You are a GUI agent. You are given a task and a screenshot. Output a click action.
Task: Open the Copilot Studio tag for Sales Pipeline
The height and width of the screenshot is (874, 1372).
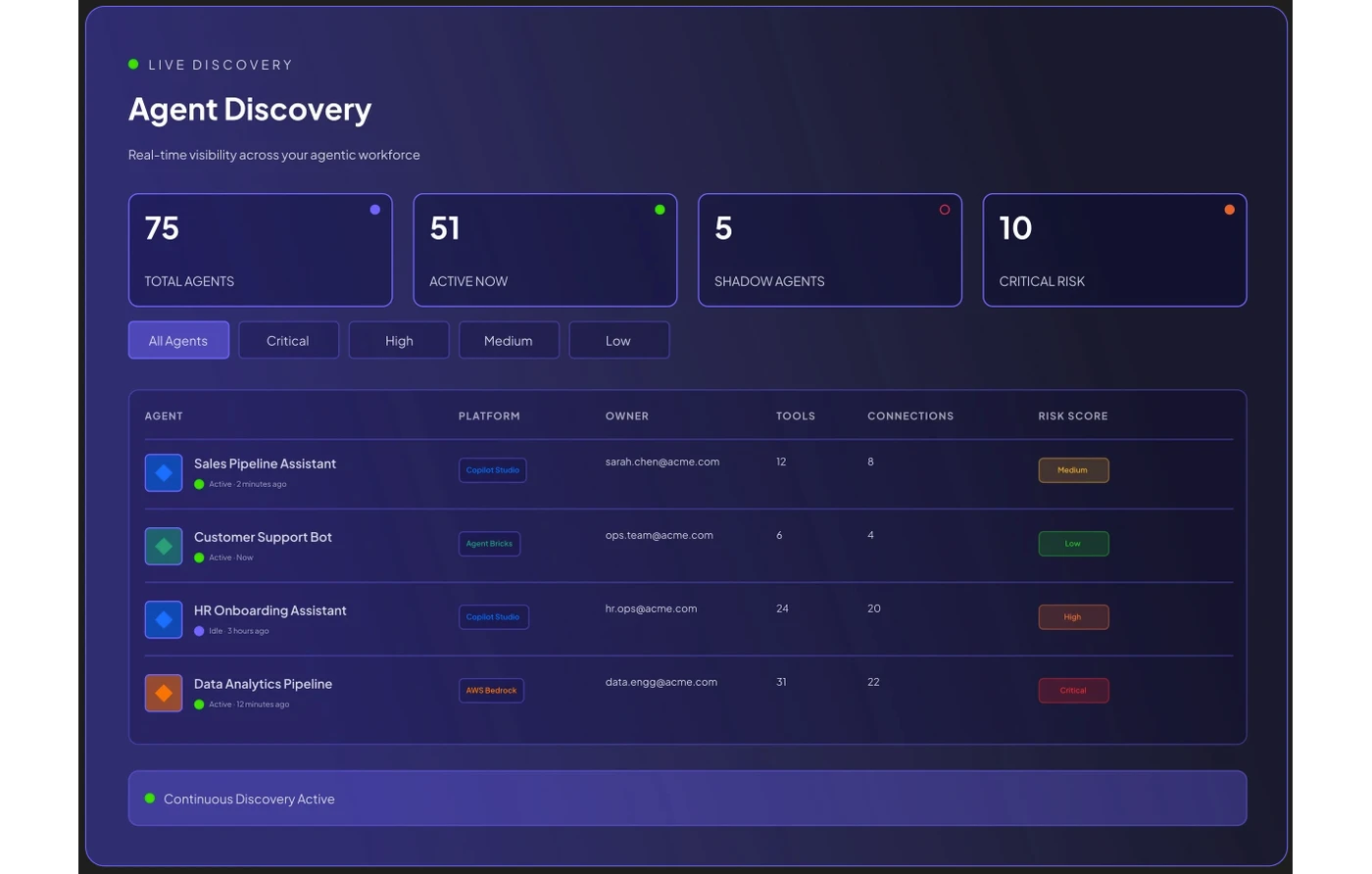coord(492,470)
